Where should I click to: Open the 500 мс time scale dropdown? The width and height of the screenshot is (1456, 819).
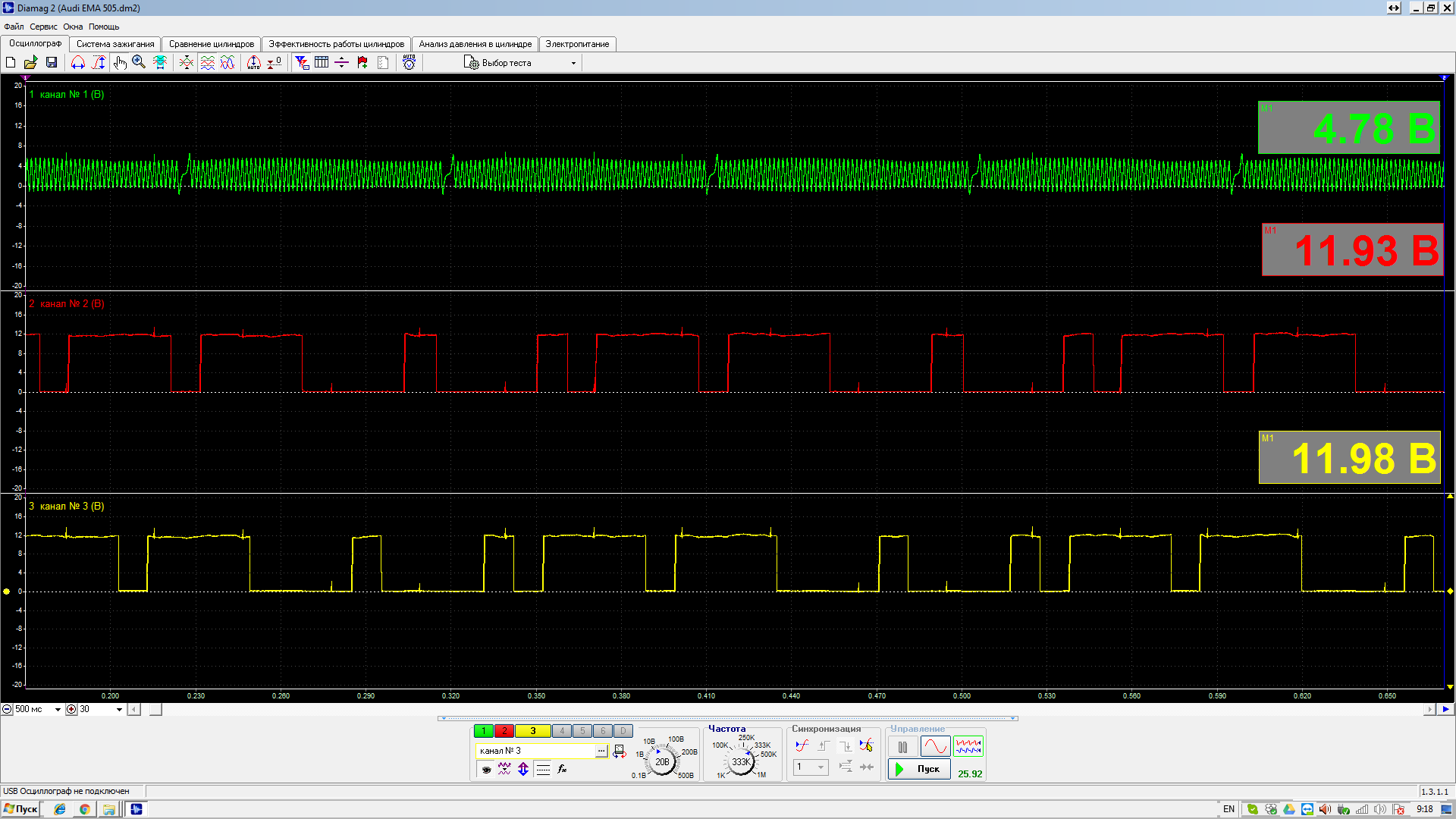click(58, 710)
